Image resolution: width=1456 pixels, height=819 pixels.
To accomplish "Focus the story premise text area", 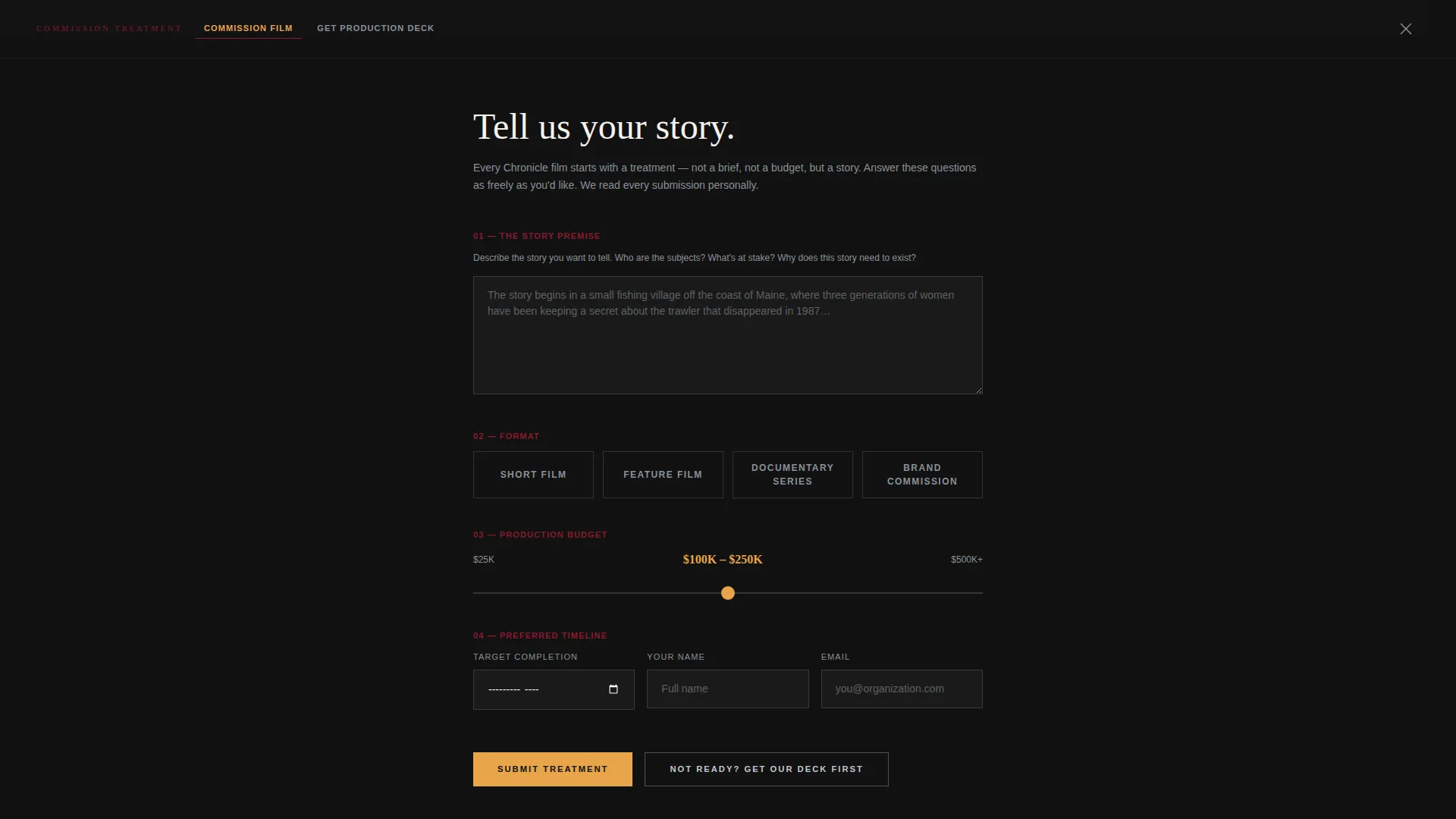I will pyautogui.click(x=728, y=335).
